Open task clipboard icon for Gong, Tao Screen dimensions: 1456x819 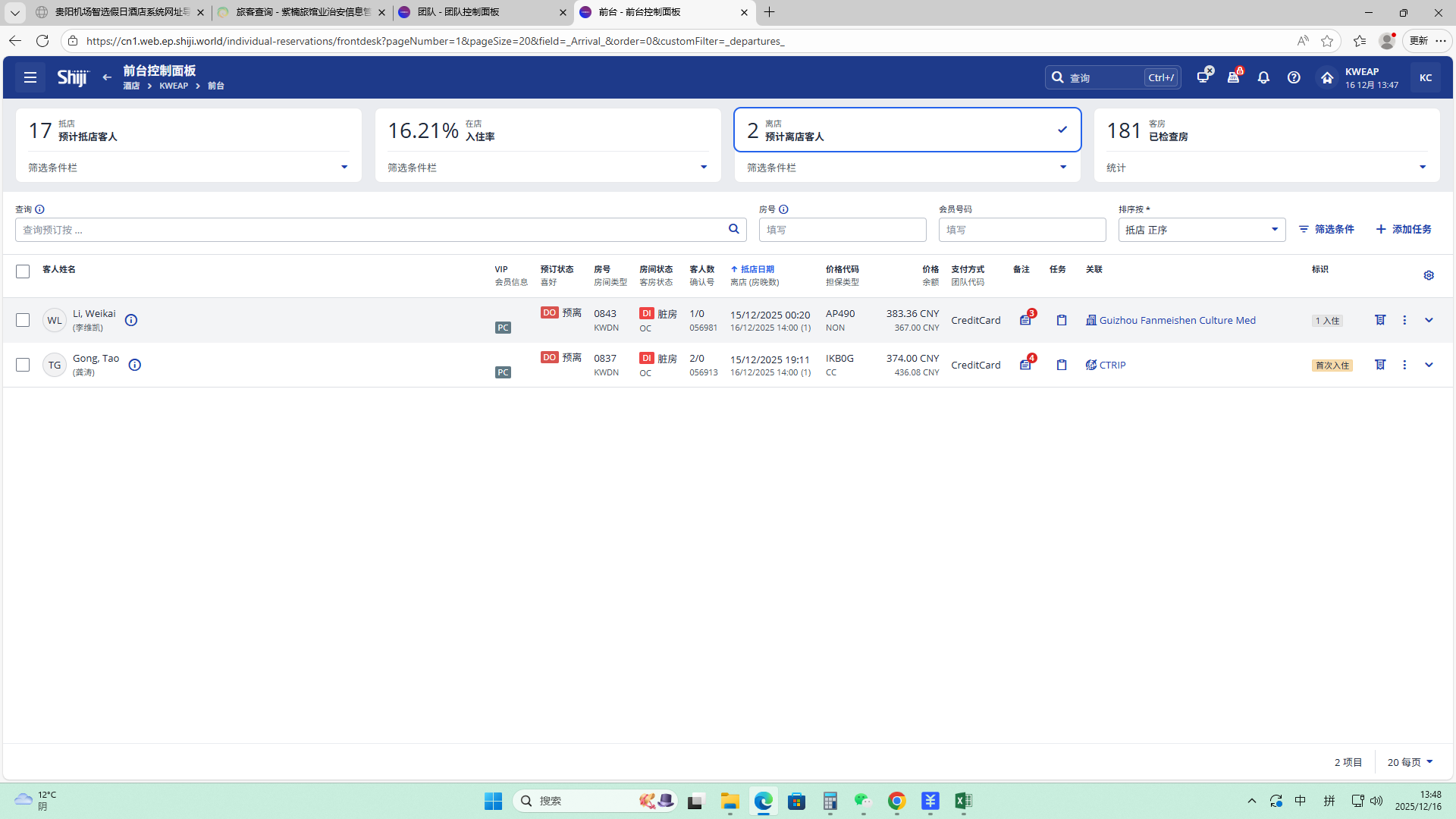(x=1062, y=365)
